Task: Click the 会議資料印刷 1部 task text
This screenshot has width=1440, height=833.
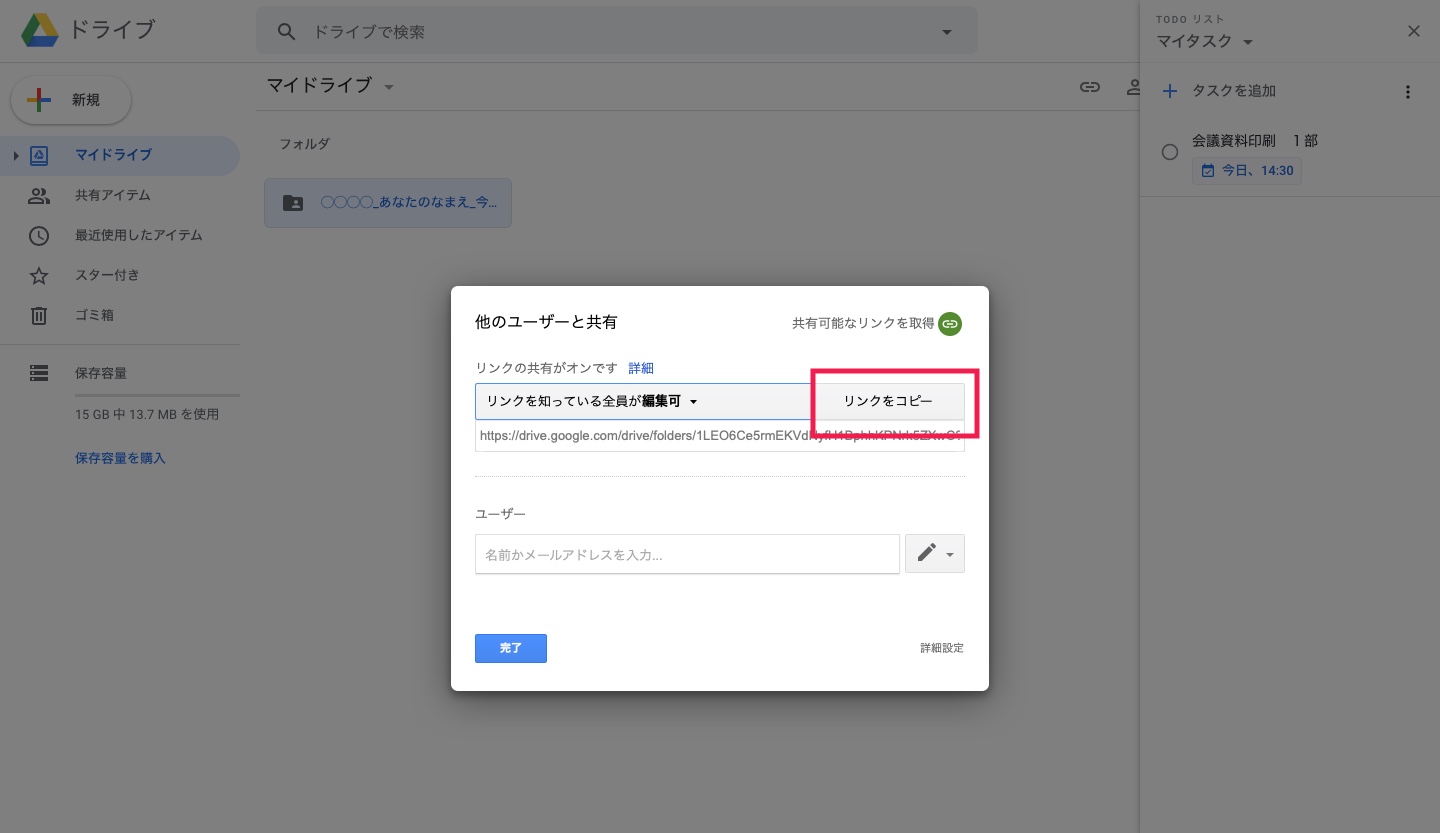Action: (1255, 141)
